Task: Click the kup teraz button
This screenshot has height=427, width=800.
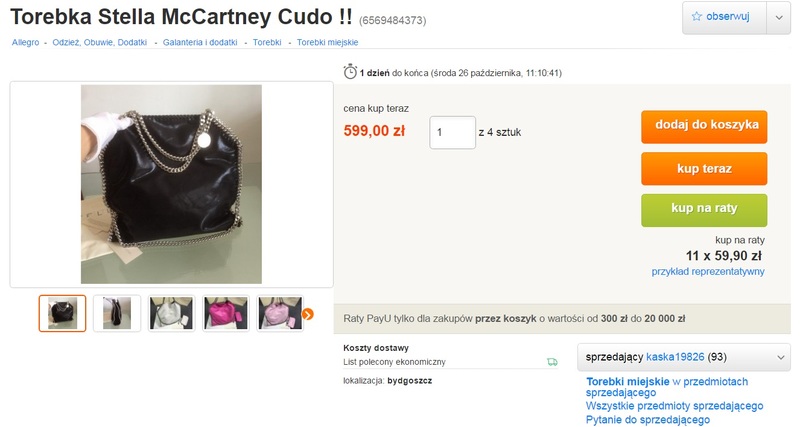Action: click(704, 168)
